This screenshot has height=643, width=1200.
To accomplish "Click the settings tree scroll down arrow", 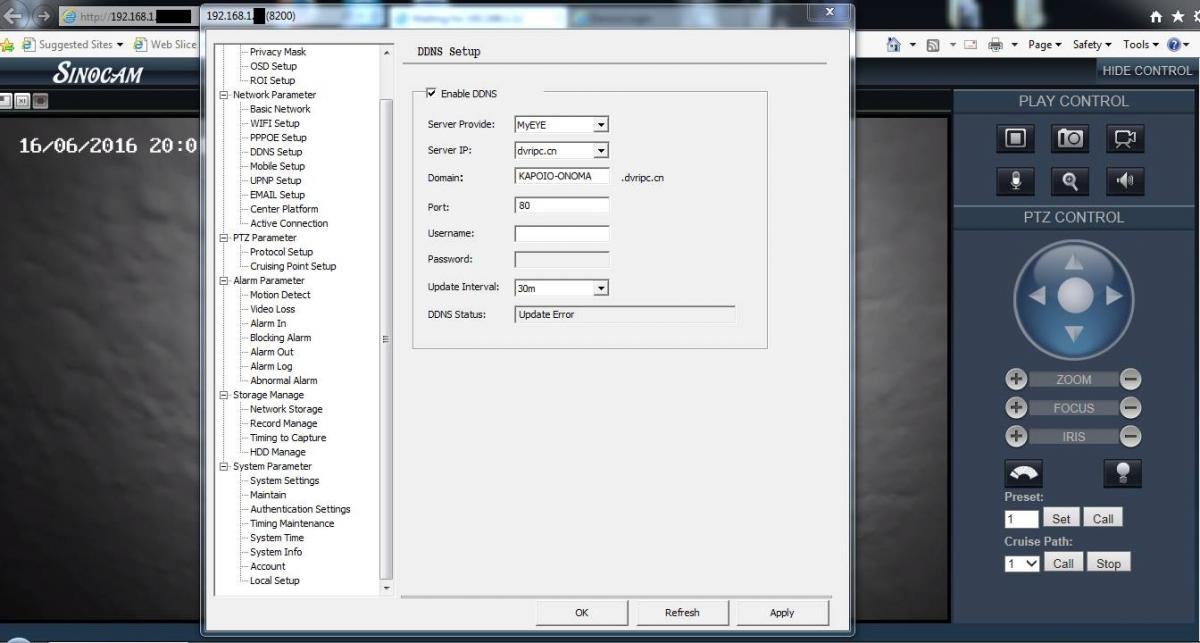I will [x=387, y=589].
